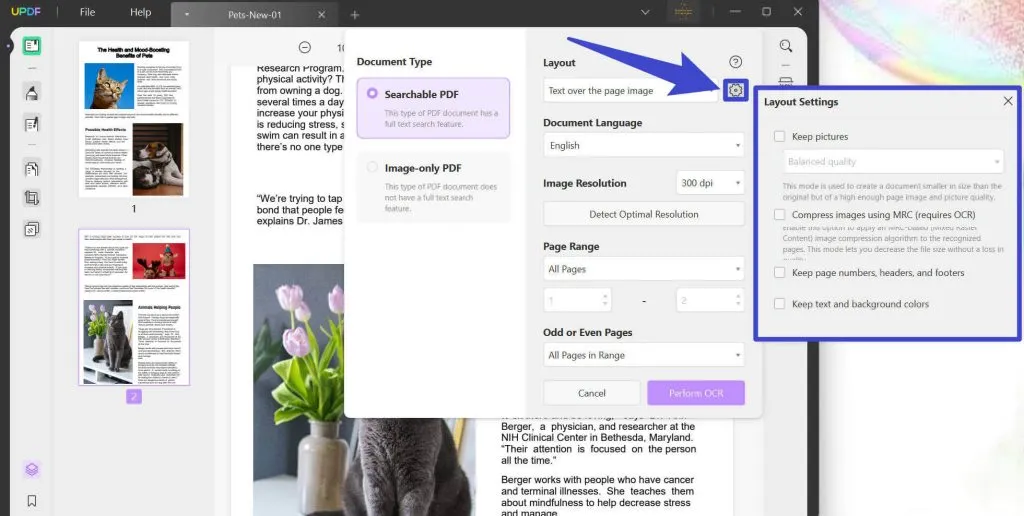Click the gold upgrade icon in title bar

tap(684, 12)
